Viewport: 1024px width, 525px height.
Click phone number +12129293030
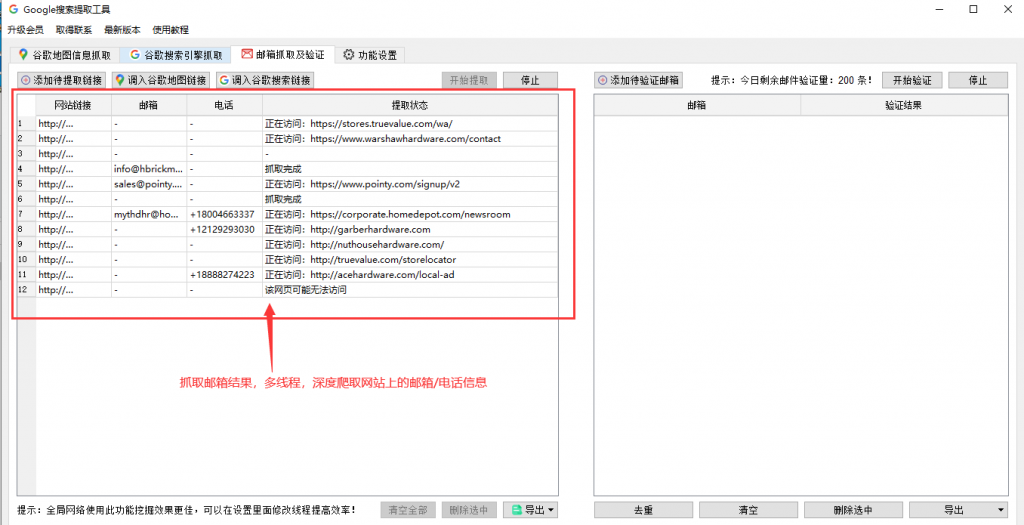click(222, 230)
